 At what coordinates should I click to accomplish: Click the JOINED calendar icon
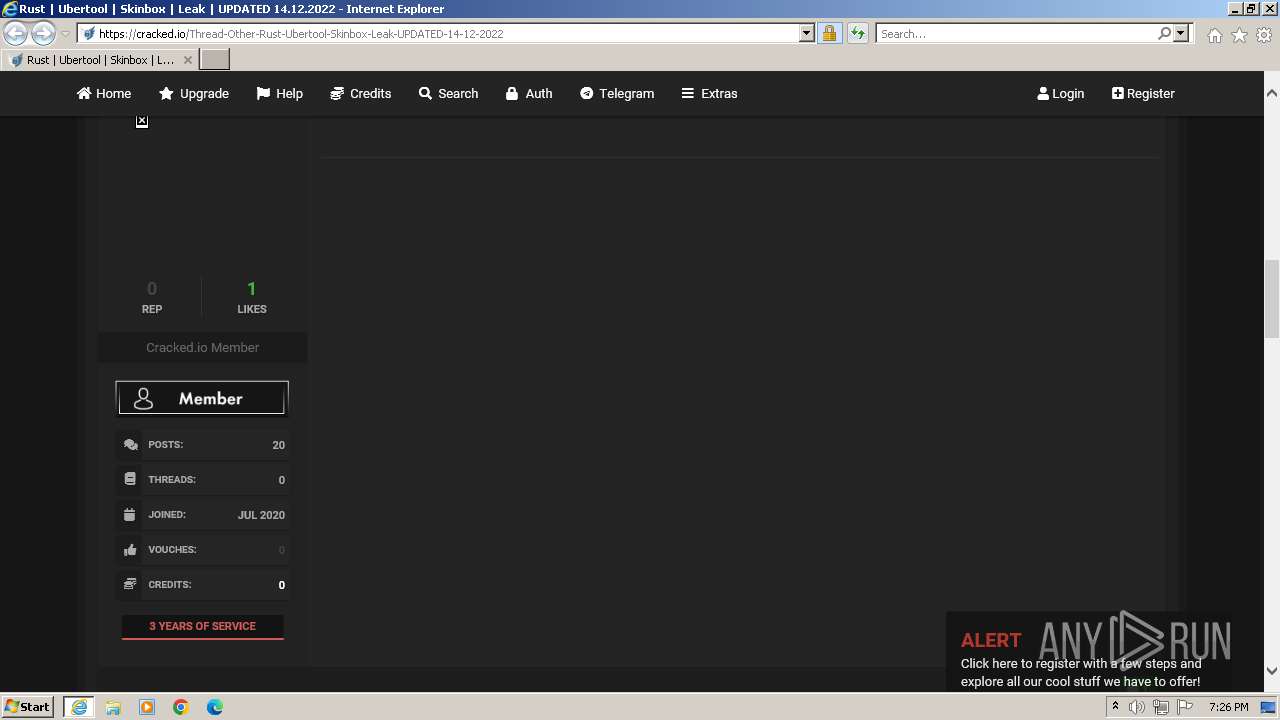130,515
